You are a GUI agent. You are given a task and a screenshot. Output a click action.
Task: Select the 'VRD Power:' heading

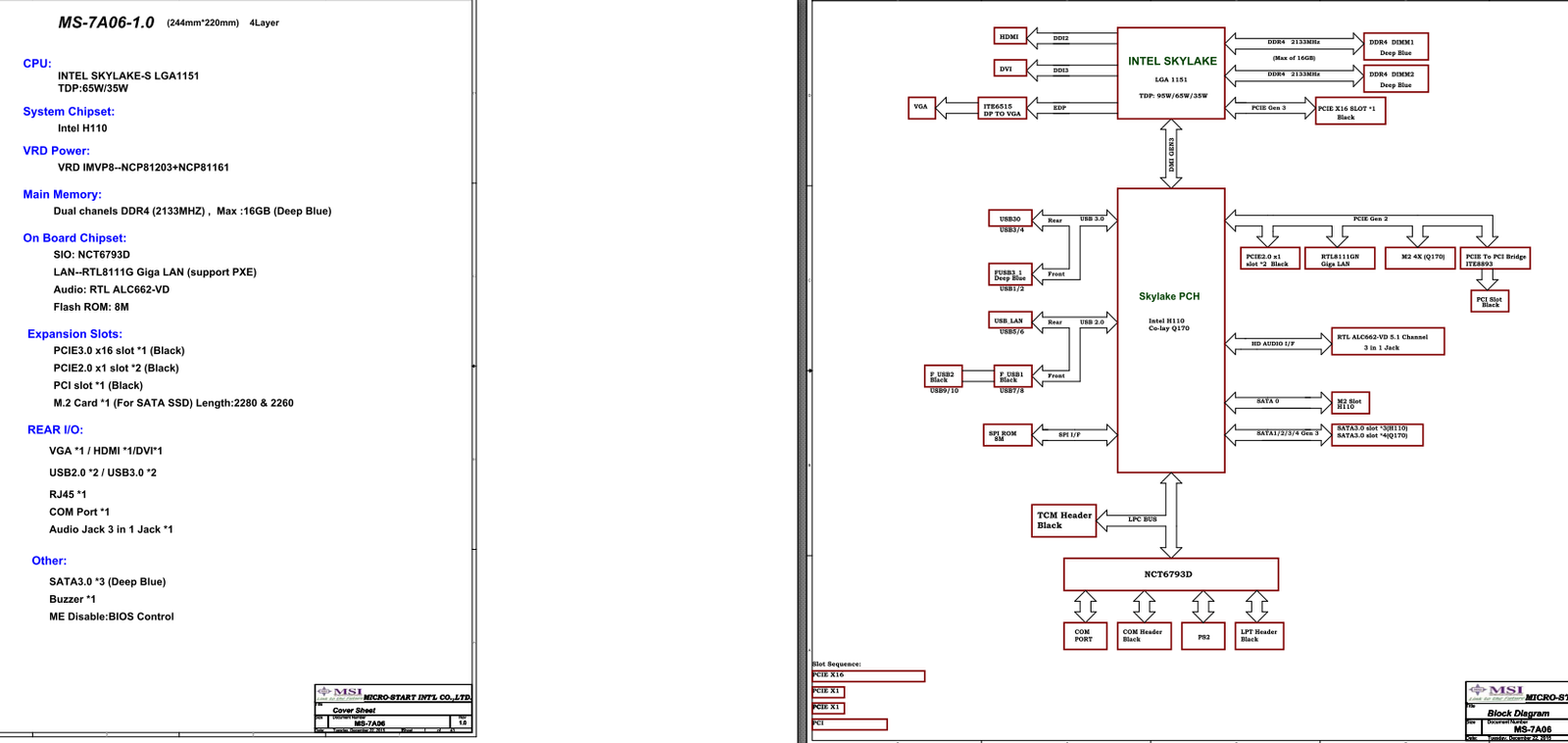57,151
